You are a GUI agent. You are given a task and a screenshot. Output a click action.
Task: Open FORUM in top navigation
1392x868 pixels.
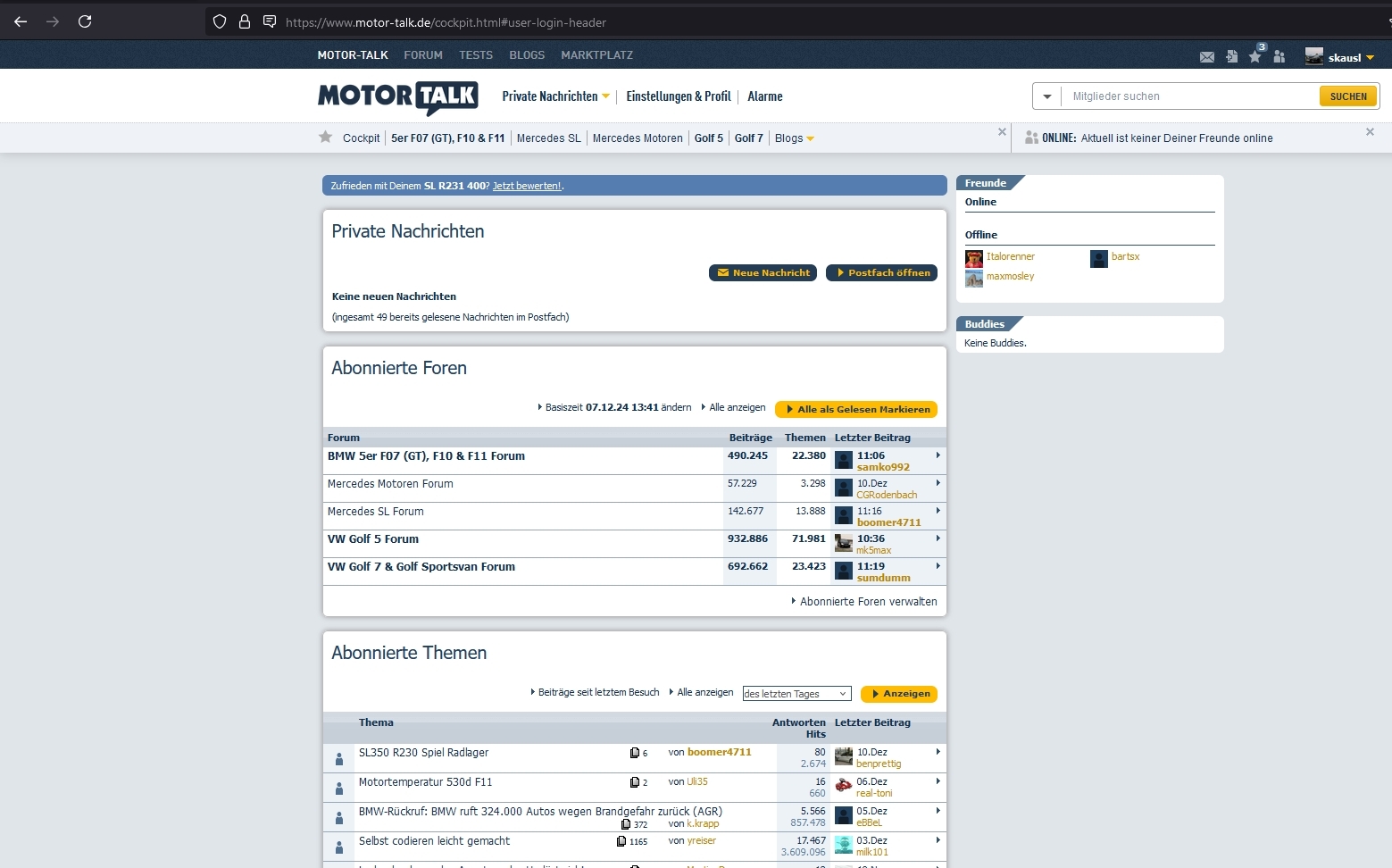[x=423, y=55]
